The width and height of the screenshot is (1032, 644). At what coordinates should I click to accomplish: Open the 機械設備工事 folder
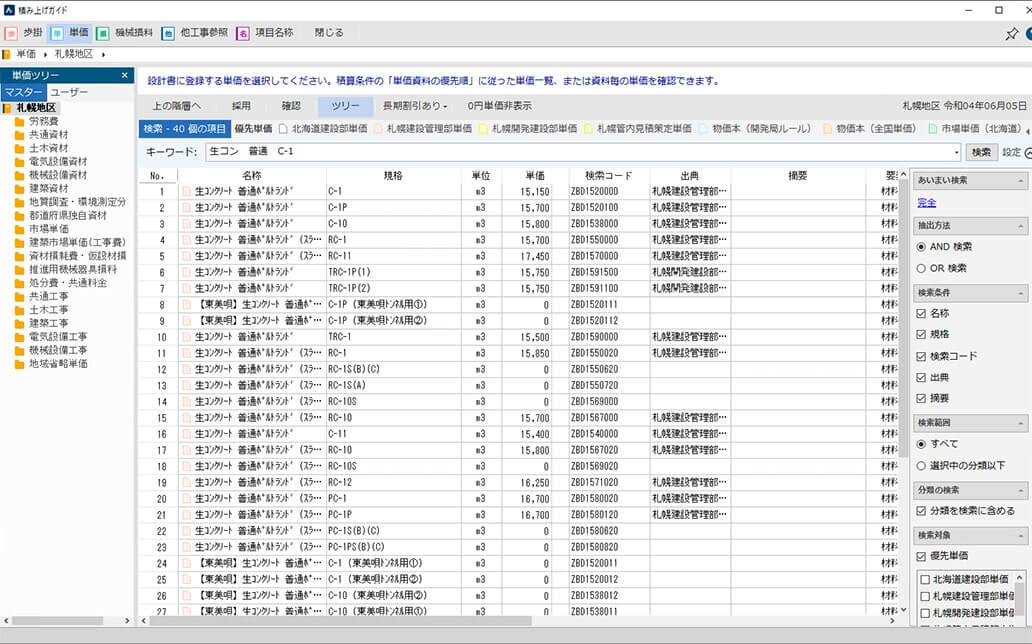(x=51, y=350)
